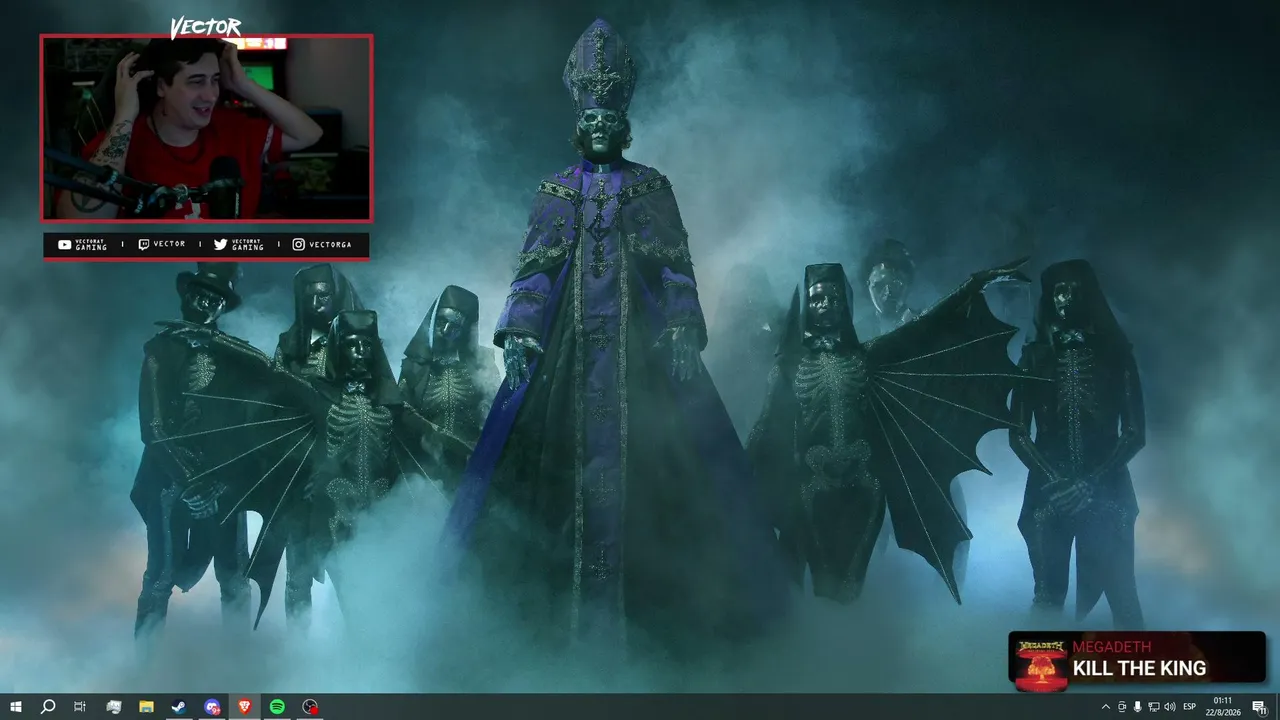Click the Twitter bird logo in overlay
The image size is (1280, 720).
point(220,244)
